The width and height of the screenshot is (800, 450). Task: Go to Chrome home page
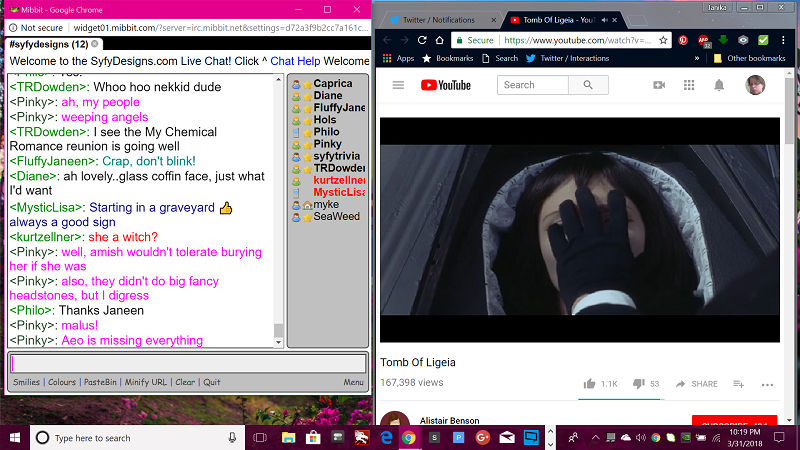pyautogui.click(x=439, y=40)
